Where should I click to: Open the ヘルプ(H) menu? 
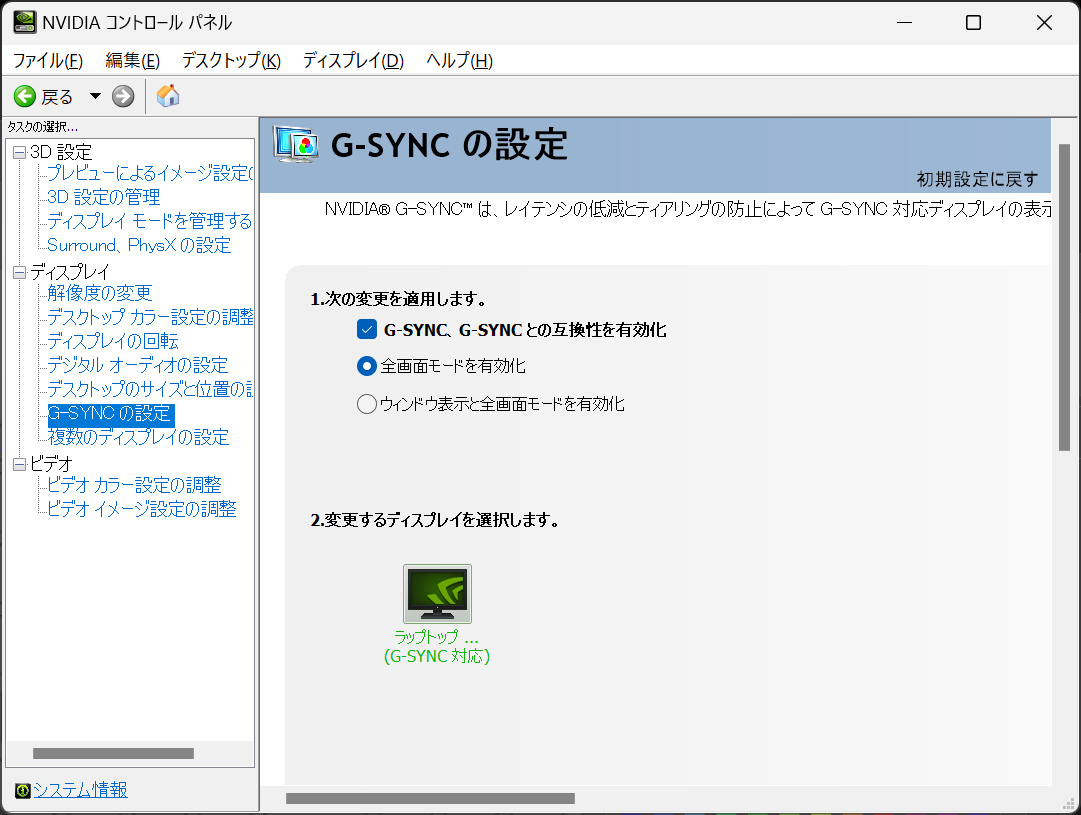coord(459,61)
